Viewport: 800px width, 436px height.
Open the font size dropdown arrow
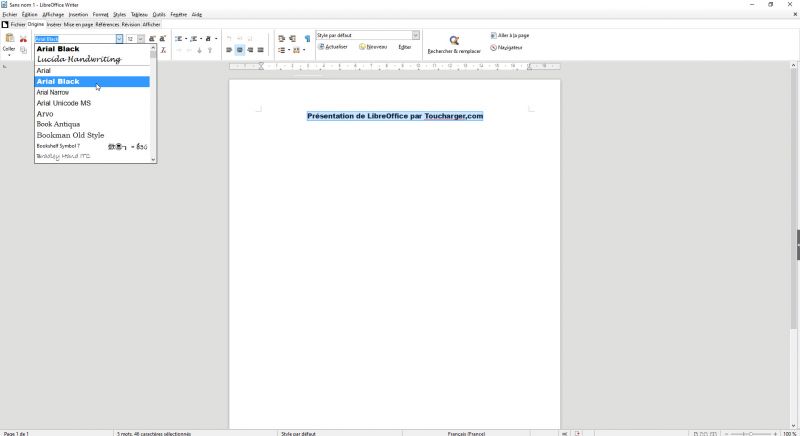pyautogui.click(x=140, y=39)
